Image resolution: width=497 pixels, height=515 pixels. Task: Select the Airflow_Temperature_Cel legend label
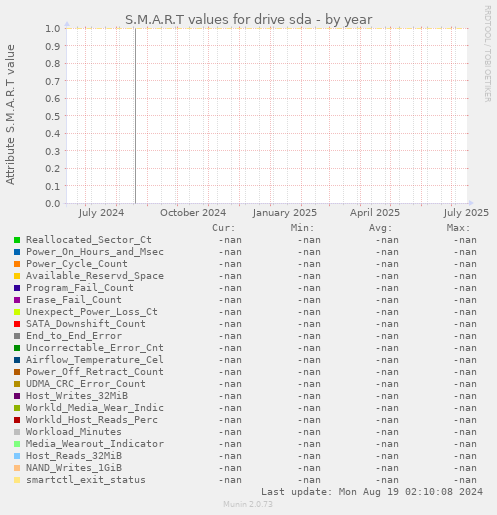[95, 360]
